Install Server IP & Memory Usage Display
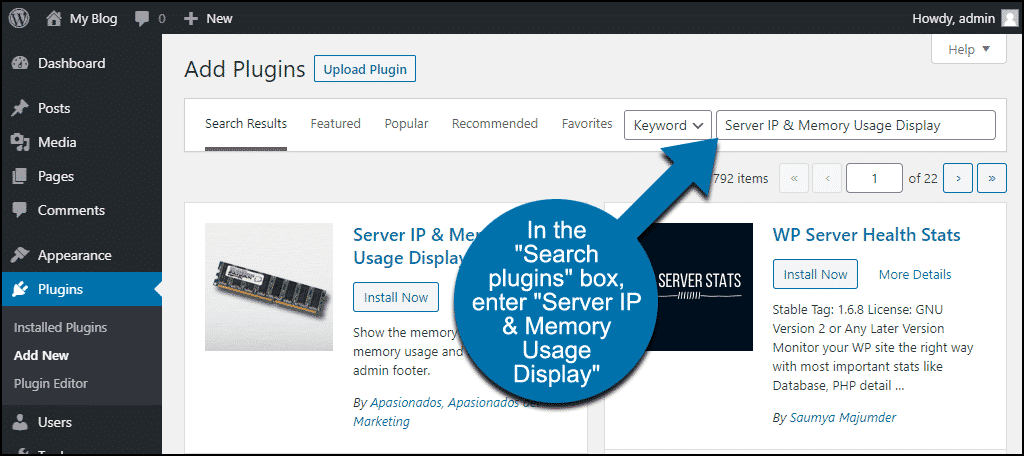This screenshot has height=456, width=1024. [396, 297]
